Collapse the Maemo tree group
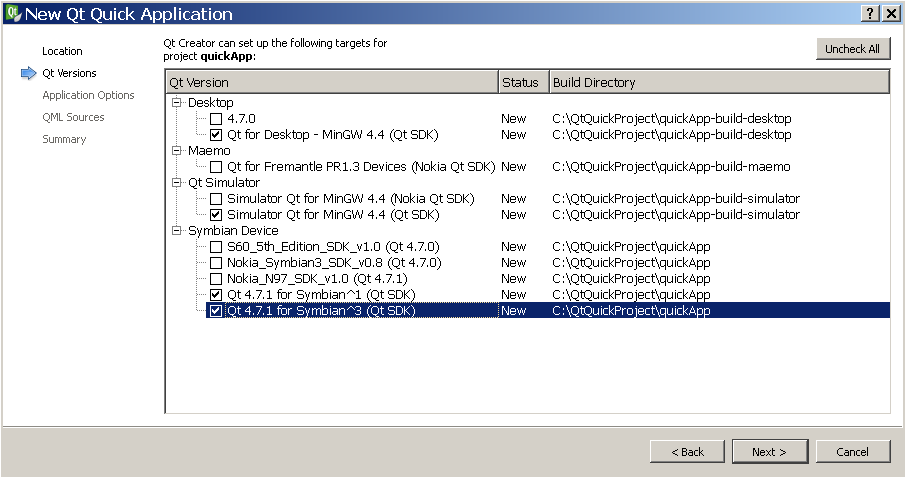 (x=177, y=151)
